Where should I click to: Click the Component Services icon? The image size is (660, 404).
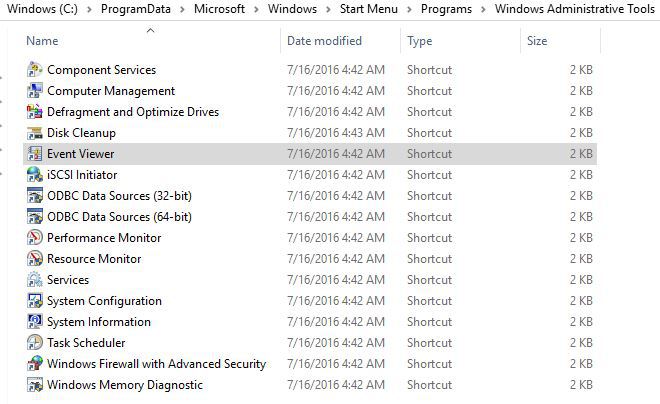[35, 70]
